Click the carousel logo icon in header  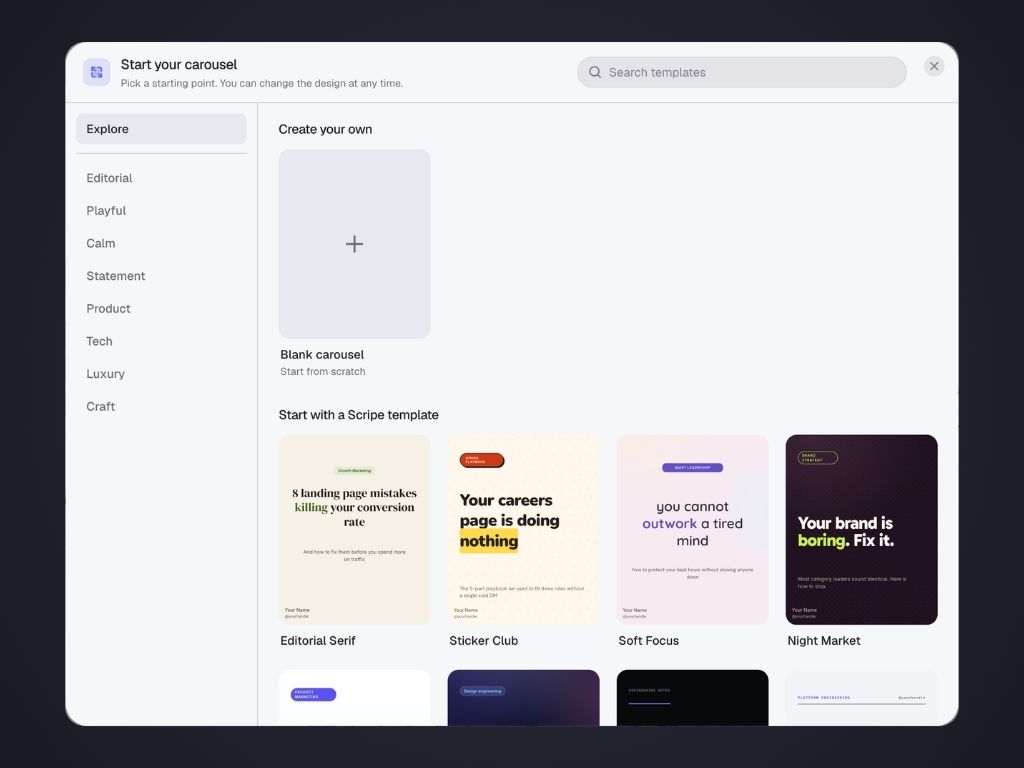[x=97, y=72]
